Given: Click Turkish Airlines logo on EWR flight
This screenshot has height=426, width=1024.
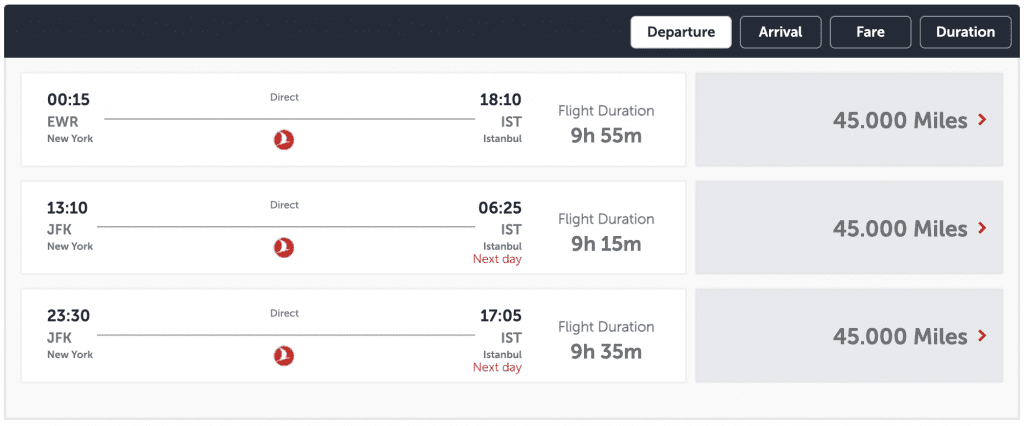Looking at the screenshot, I should pos(283,139).
